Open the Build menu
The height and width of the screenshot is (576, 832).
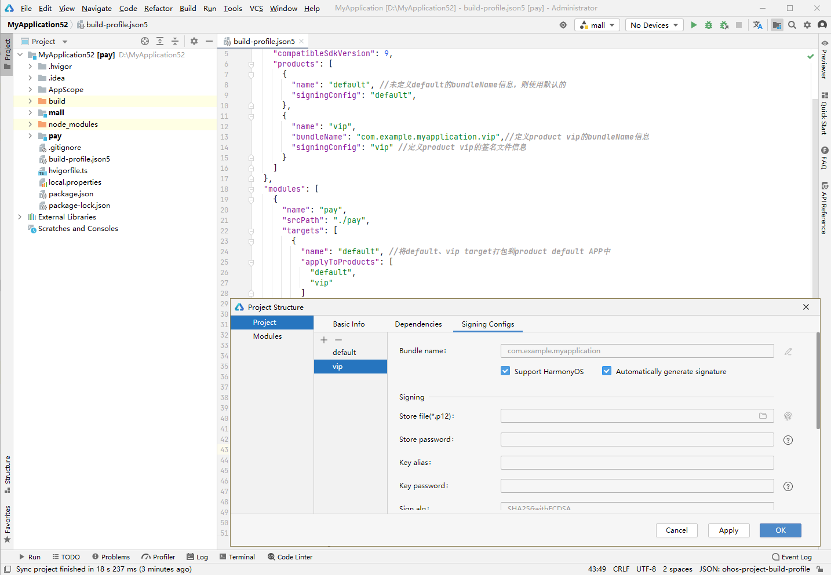coord(188,8)
